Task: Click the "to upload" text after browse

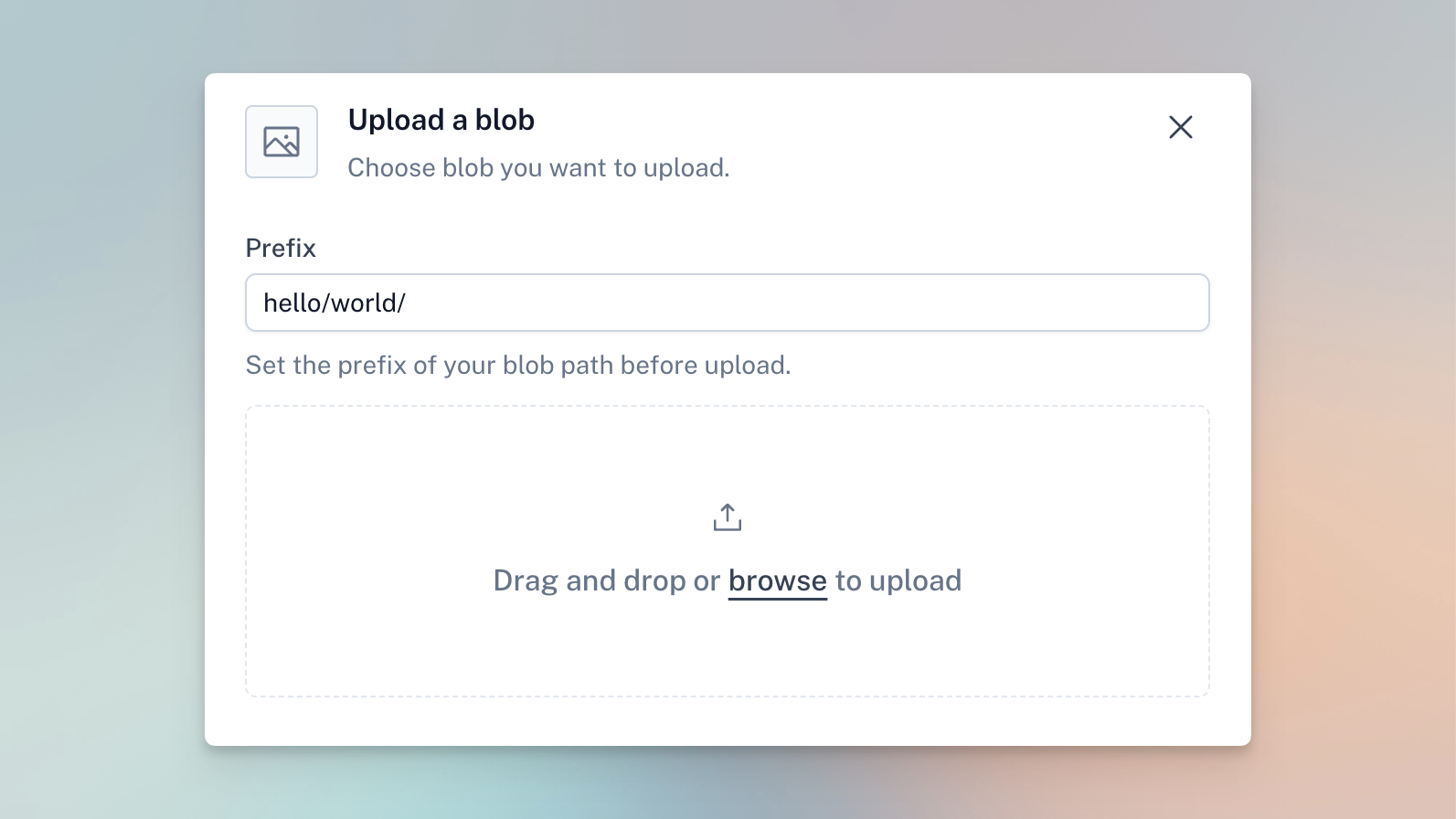Action: [x=898, y=580]
